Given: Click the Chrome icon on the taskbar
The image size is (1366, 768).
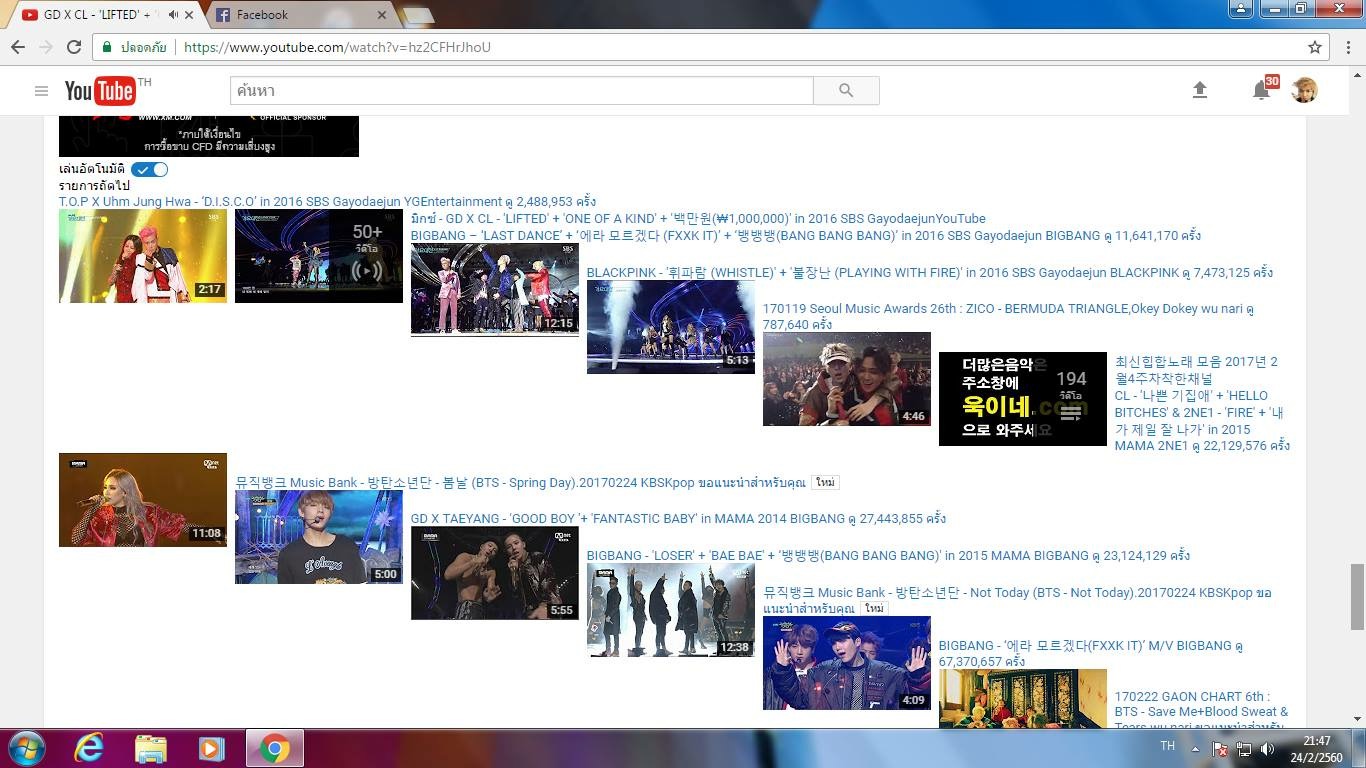Looking at the screenshot, I should [x=273, y=748].
